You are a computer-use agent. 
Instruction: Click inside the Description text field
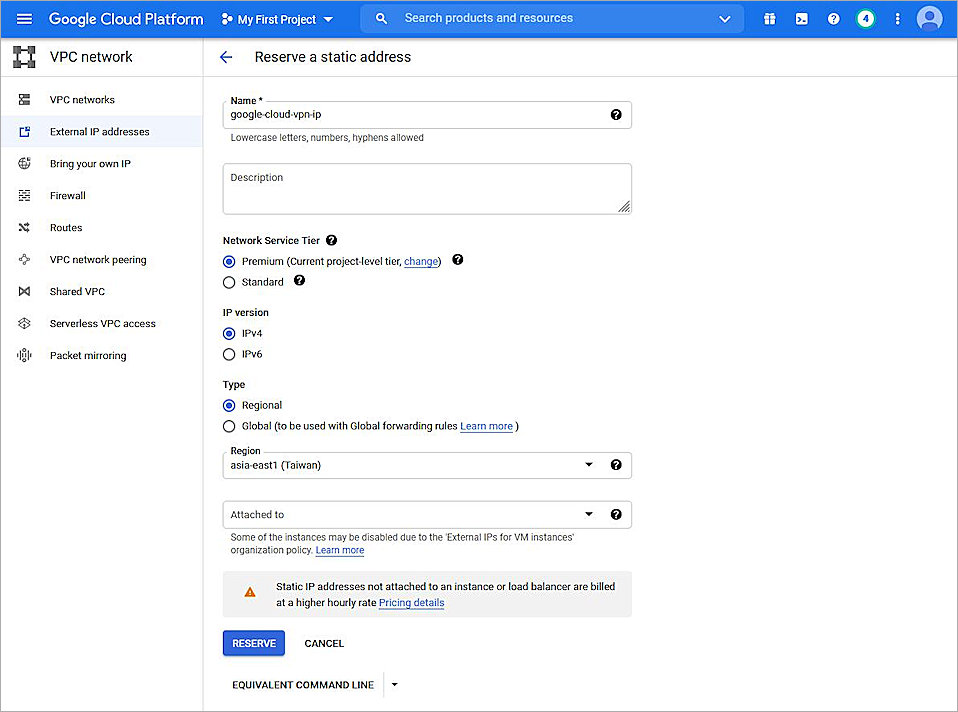click(427, 188)
